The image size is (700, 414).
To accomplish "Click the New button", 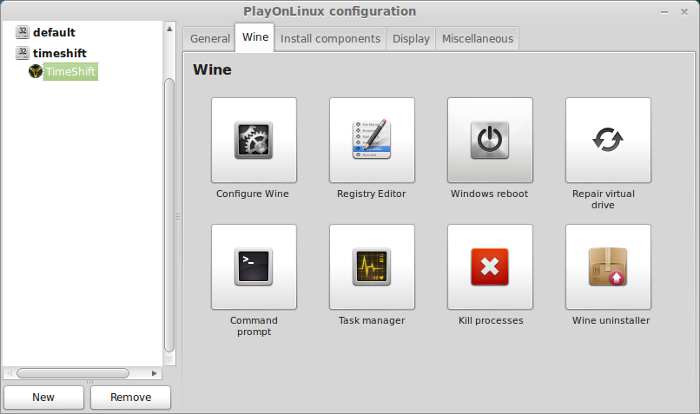I will pyautogui.click(x=43, y=397).
